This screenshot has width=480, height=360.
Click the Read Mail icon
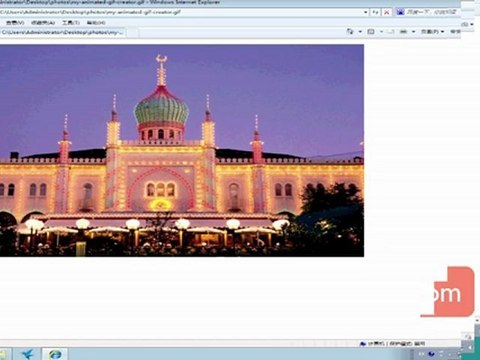coord(391,32)
